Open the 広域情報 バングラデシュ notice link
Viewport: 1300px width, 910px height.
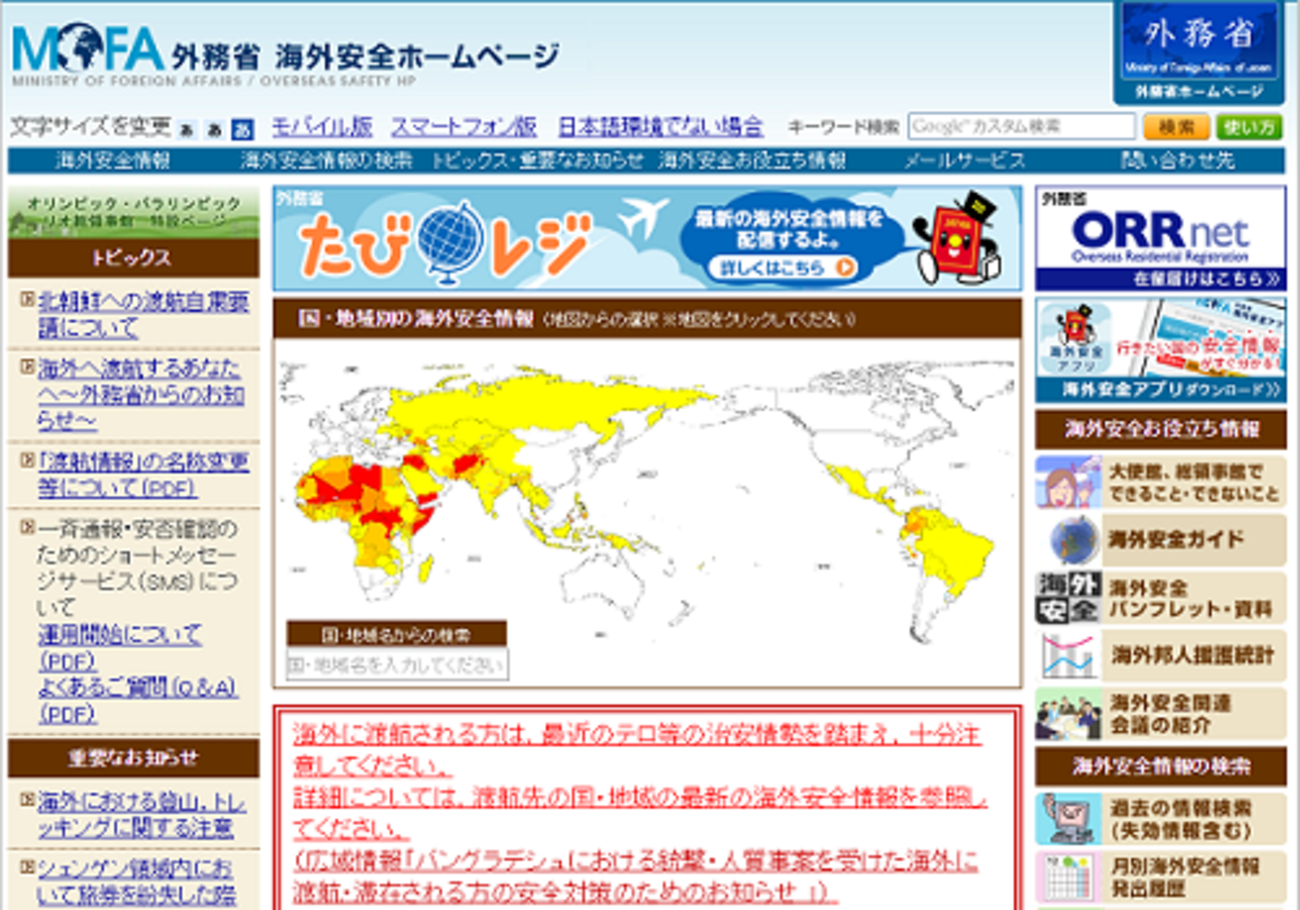point(636,877)
